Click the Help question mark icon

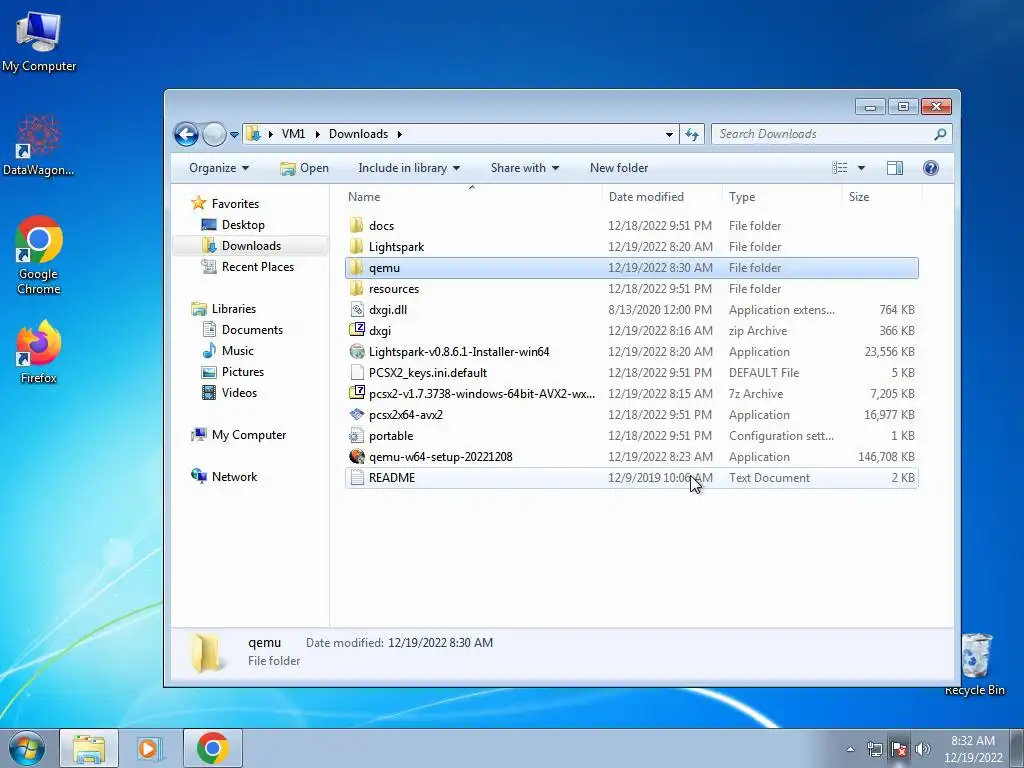(931, 168)
